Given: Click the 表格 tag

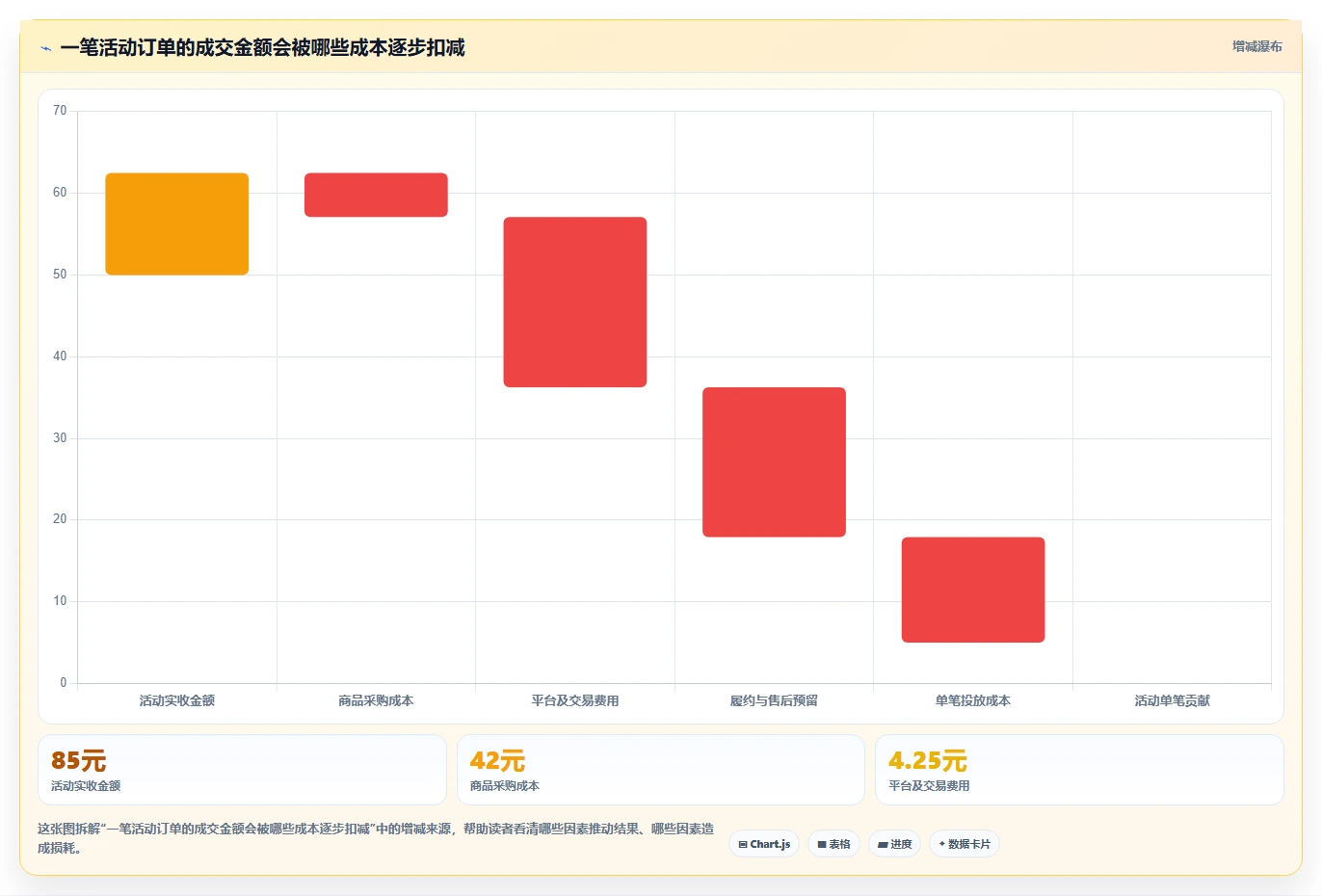Looking at the screenshot, I should pos(833,844).
